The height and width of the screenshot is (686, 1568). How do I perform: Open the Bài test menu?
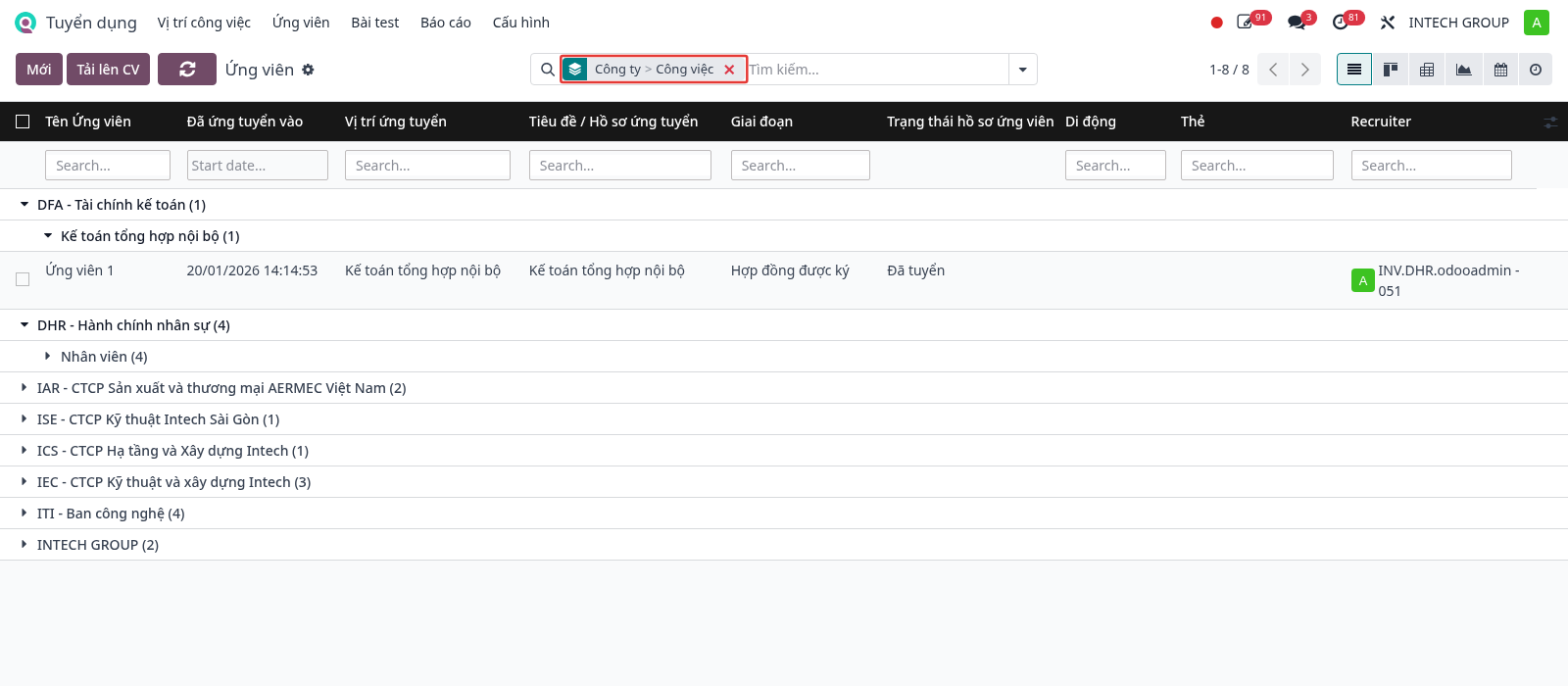(375, 23)
